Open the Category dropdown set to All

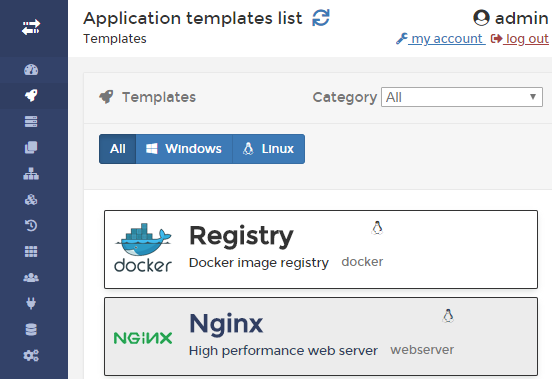(x=462, y=97)
